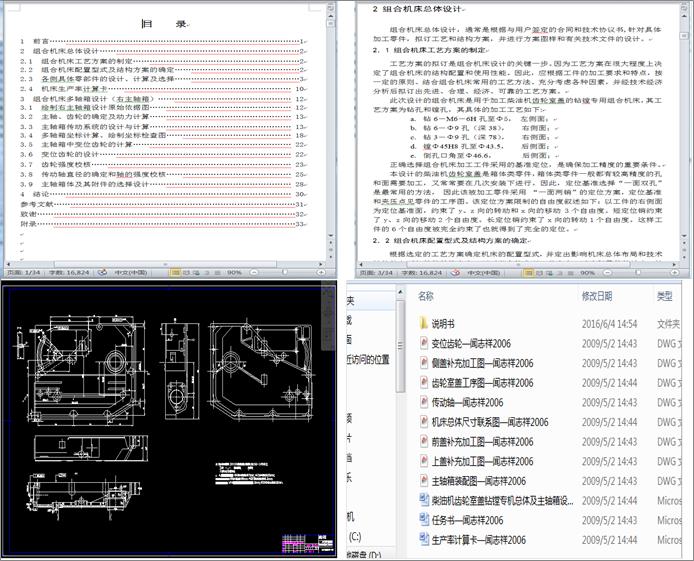This screenshot has height=561, width=694.
Task: Open the 变位齿轮—闻志祥2006 DWG file
Action: [465, 344]
